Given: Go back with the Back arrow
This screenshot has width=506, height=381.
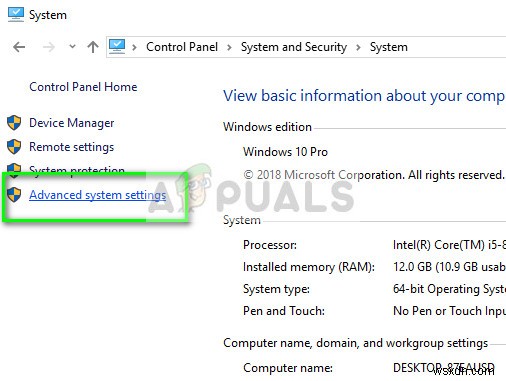Looking at the screenshot, I should (19, 47).
